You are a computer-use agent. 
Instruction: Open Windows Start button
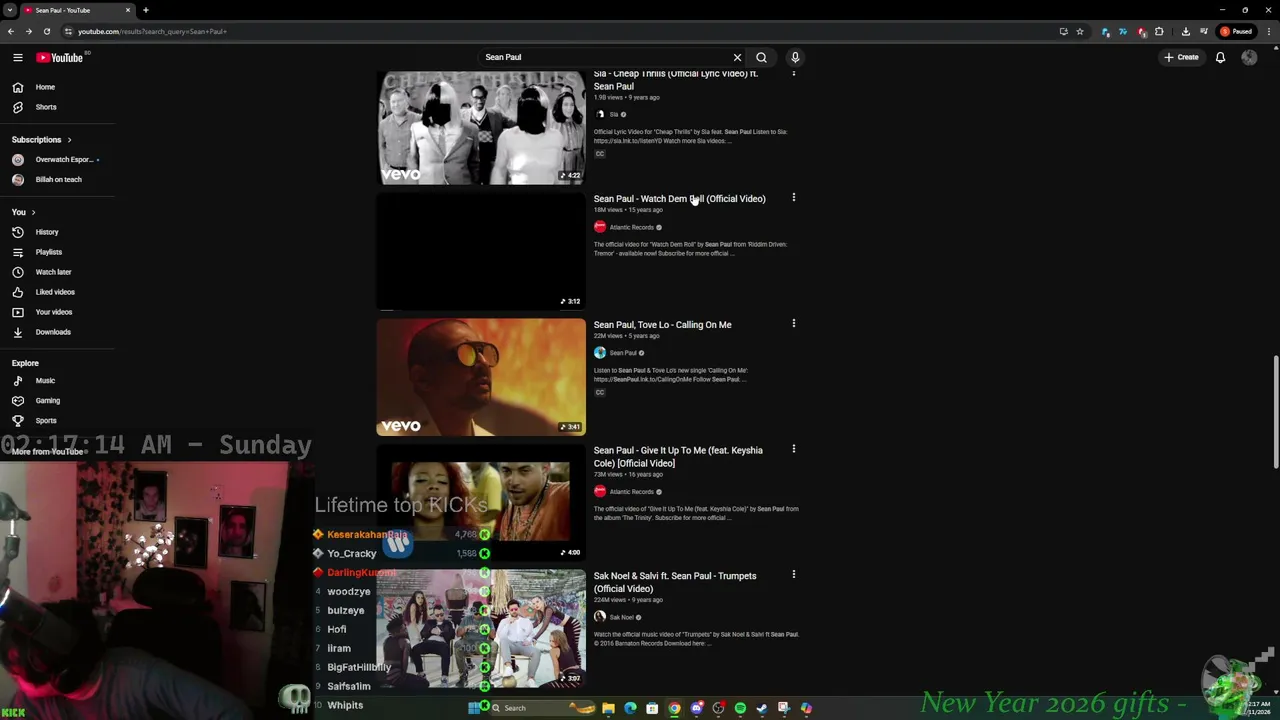point(474,708)
